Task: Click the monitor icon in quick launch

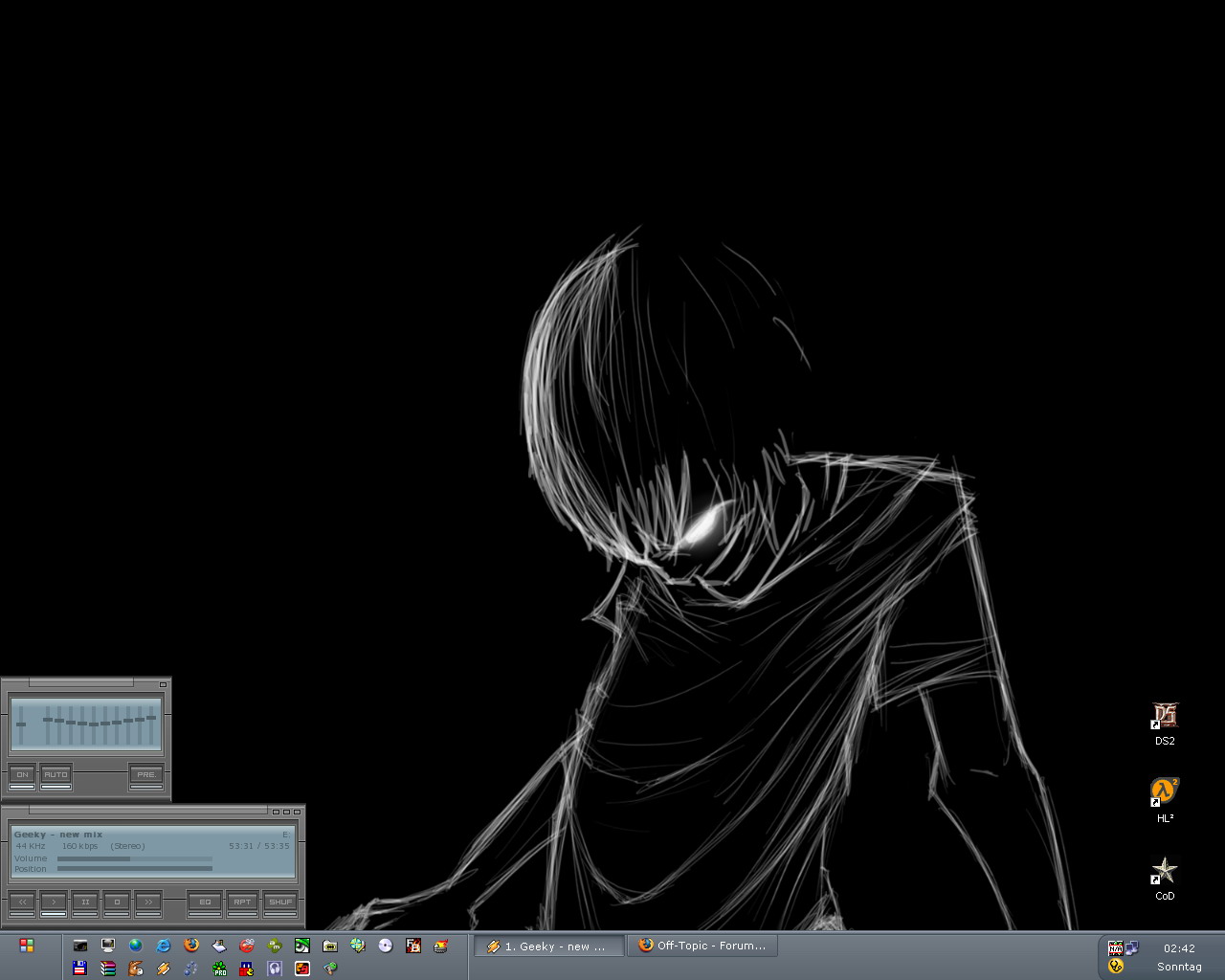Action: [108, 946]
